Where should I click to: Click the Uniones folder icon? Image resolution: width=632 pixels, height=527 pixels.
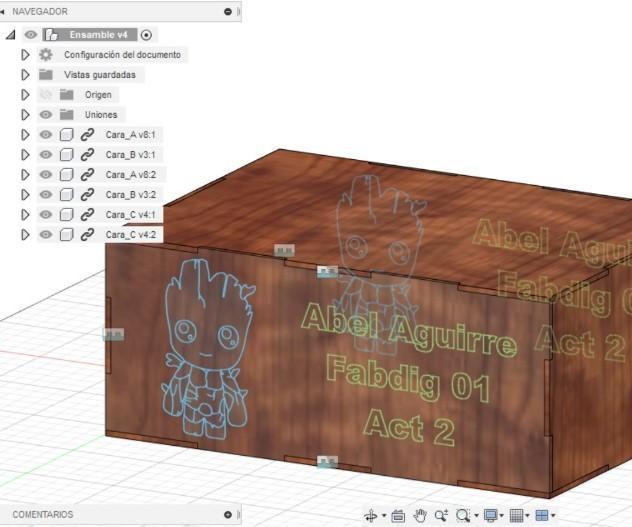(x=67, y=115)
